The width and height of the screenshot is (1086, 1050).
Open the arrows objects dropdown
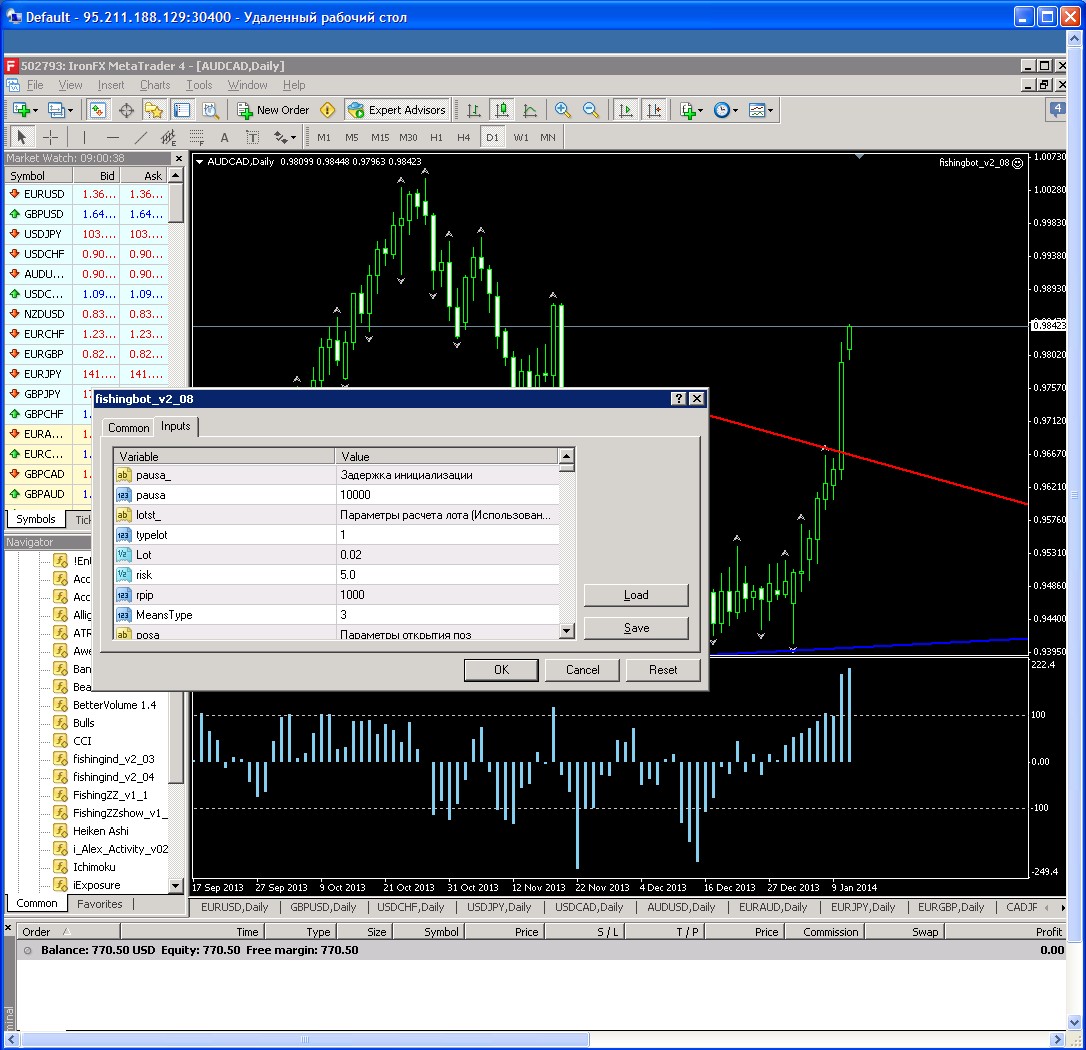pos(284,137)
